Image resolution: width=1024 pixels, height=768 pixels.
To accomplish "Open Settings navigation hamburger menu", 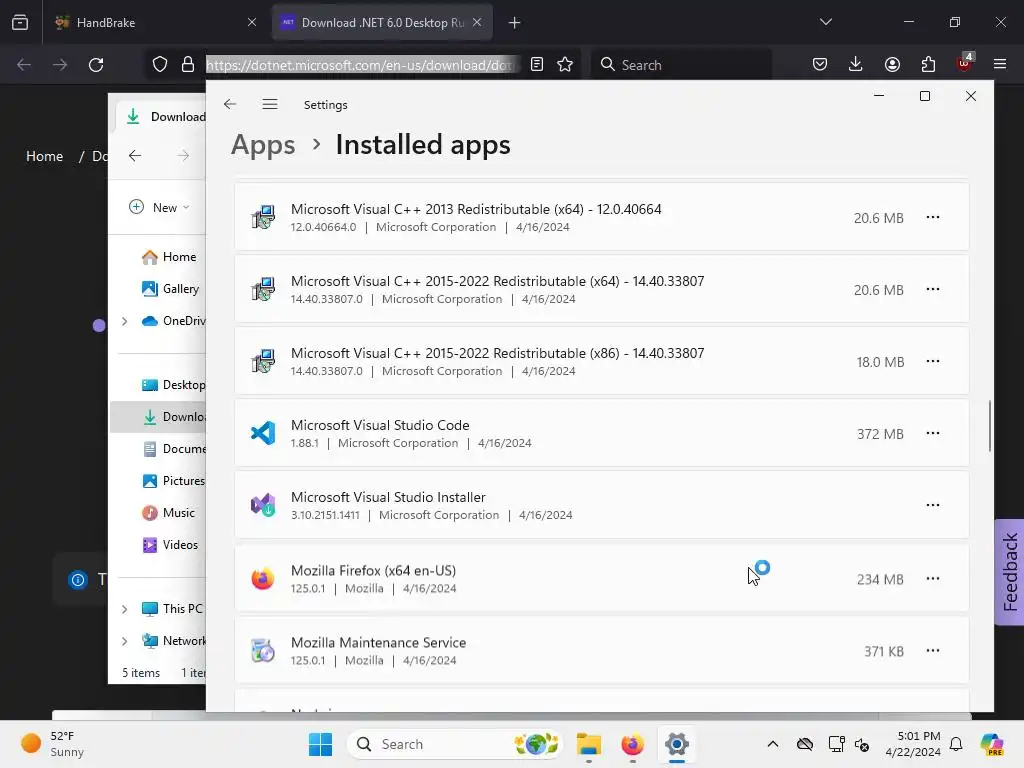I will pos(270,104).
